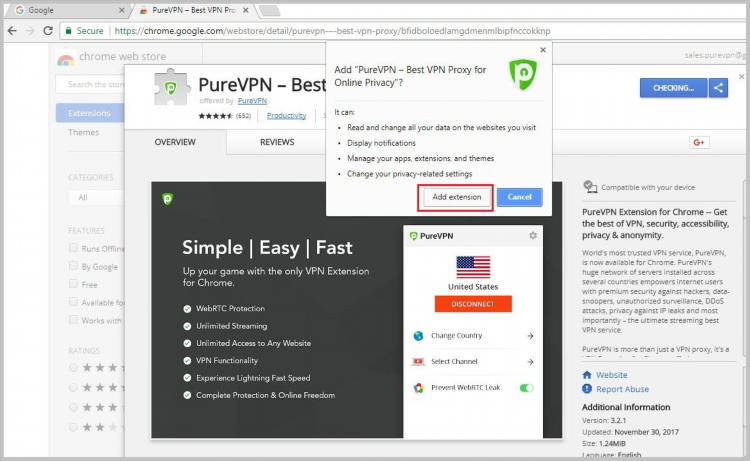Check the Works with Google Drive filter
The height and width of the screenshot is (461, 750).
coord(73,319)
